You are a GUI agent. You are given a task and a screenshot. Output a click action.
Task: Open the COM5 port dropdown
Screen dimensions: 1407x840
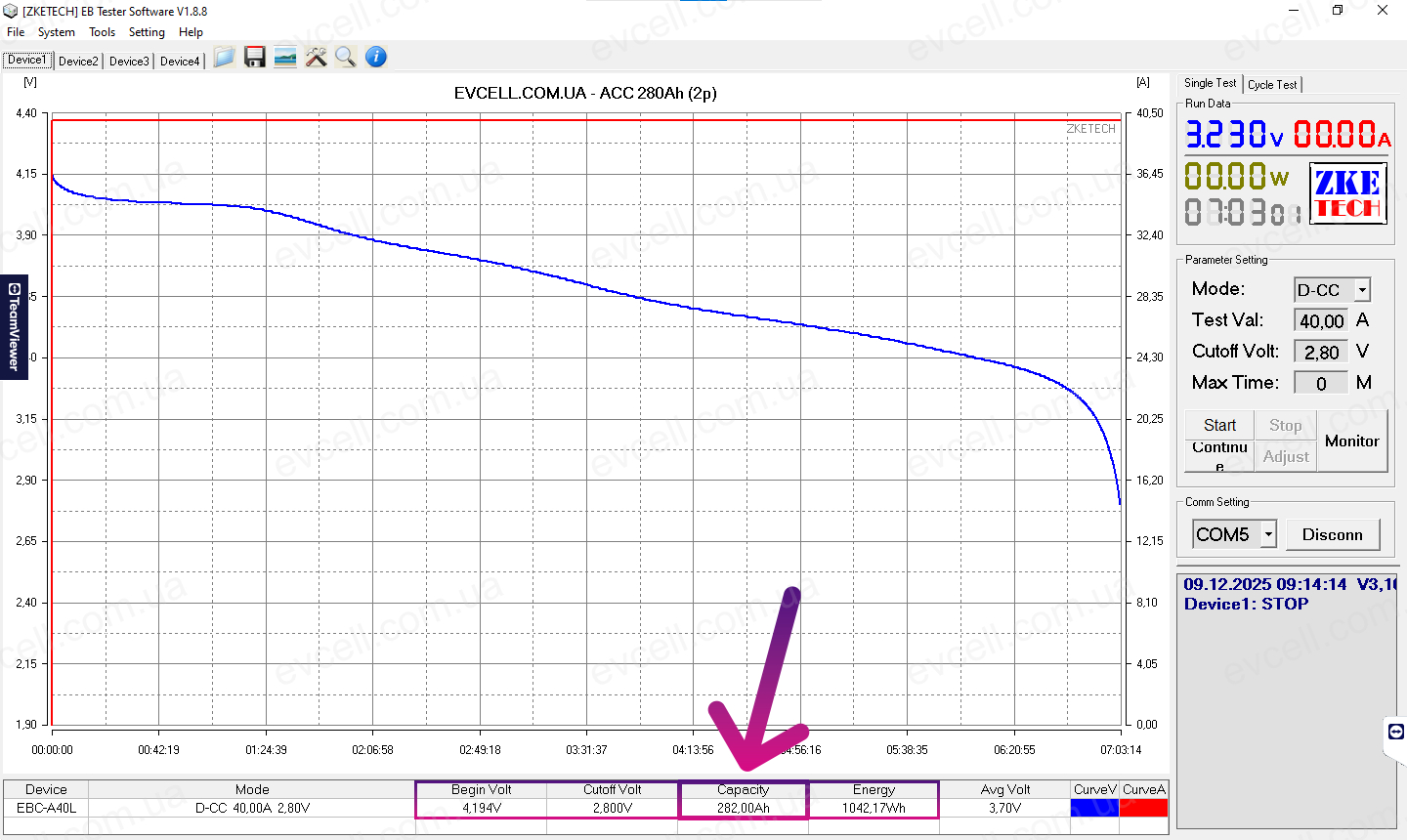tap(1268, 534)
